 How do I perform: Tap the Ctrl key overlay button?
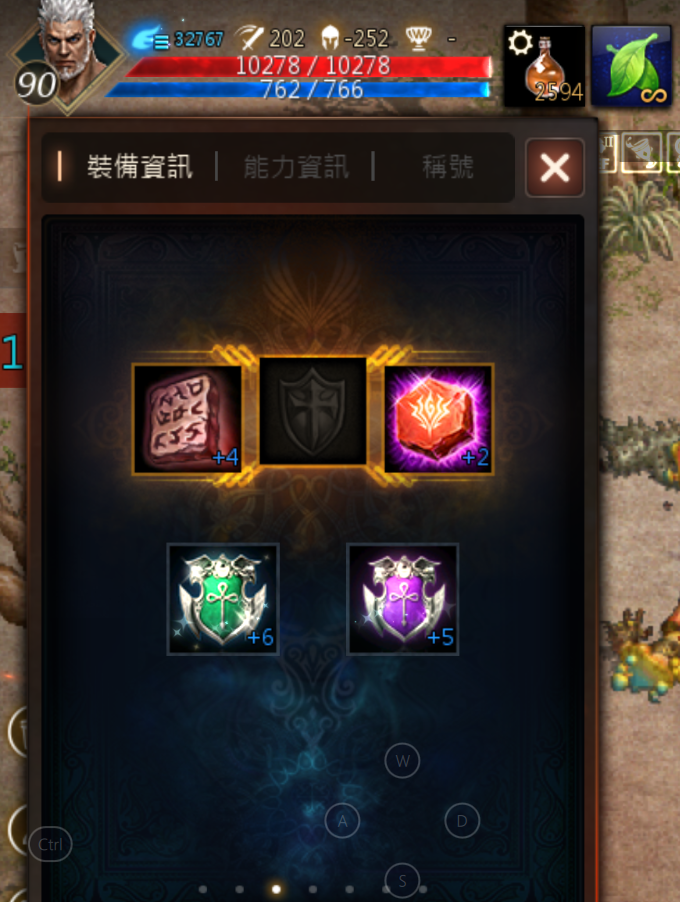click(50, 844)
